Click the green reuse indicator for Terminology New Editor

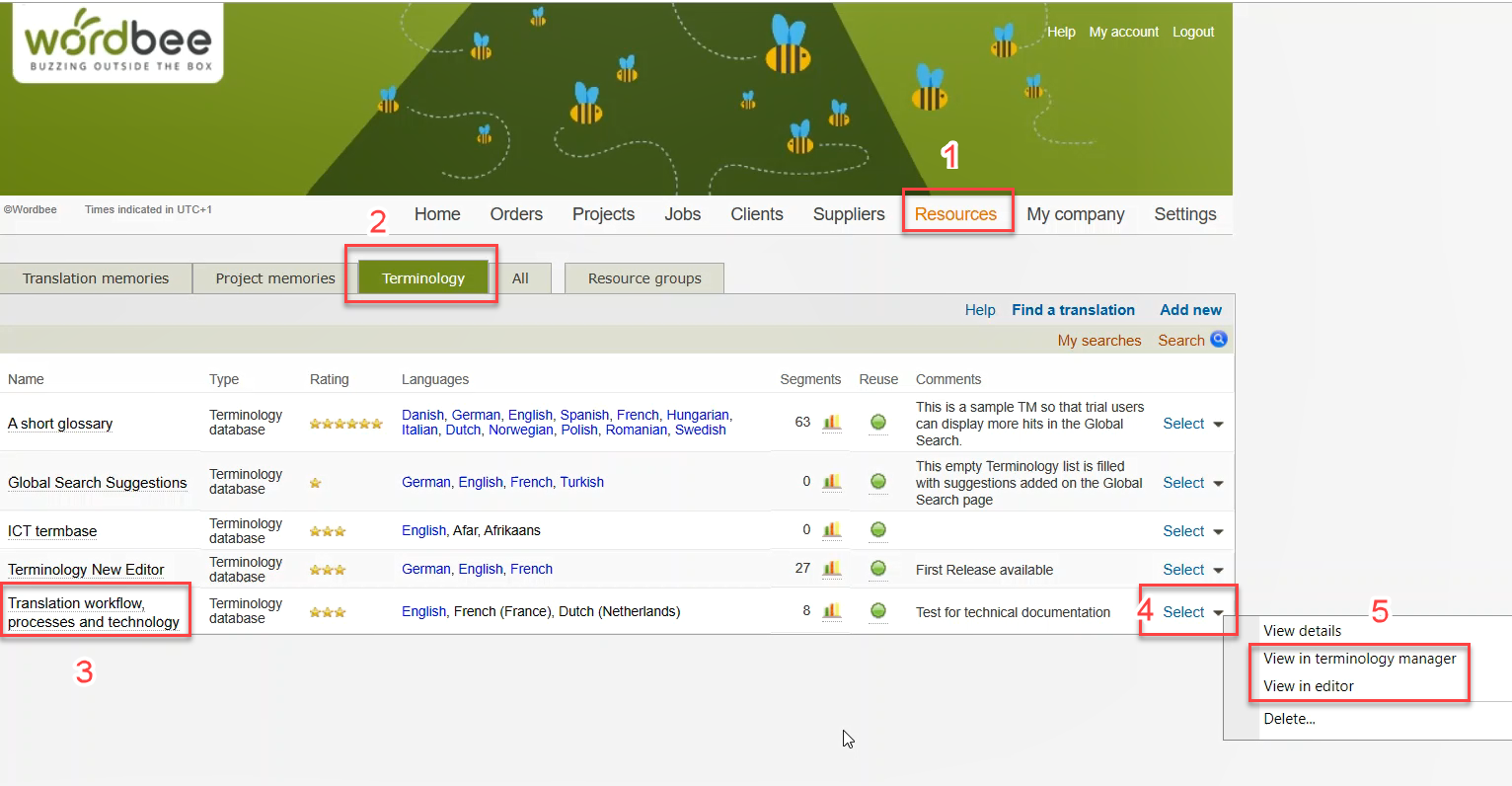877,569
